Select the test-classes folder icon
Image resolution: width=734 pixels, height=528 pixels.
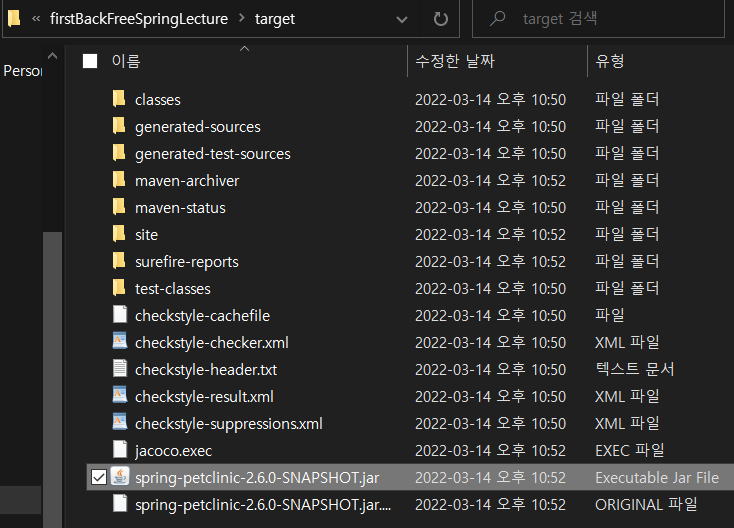coord(119,288)
